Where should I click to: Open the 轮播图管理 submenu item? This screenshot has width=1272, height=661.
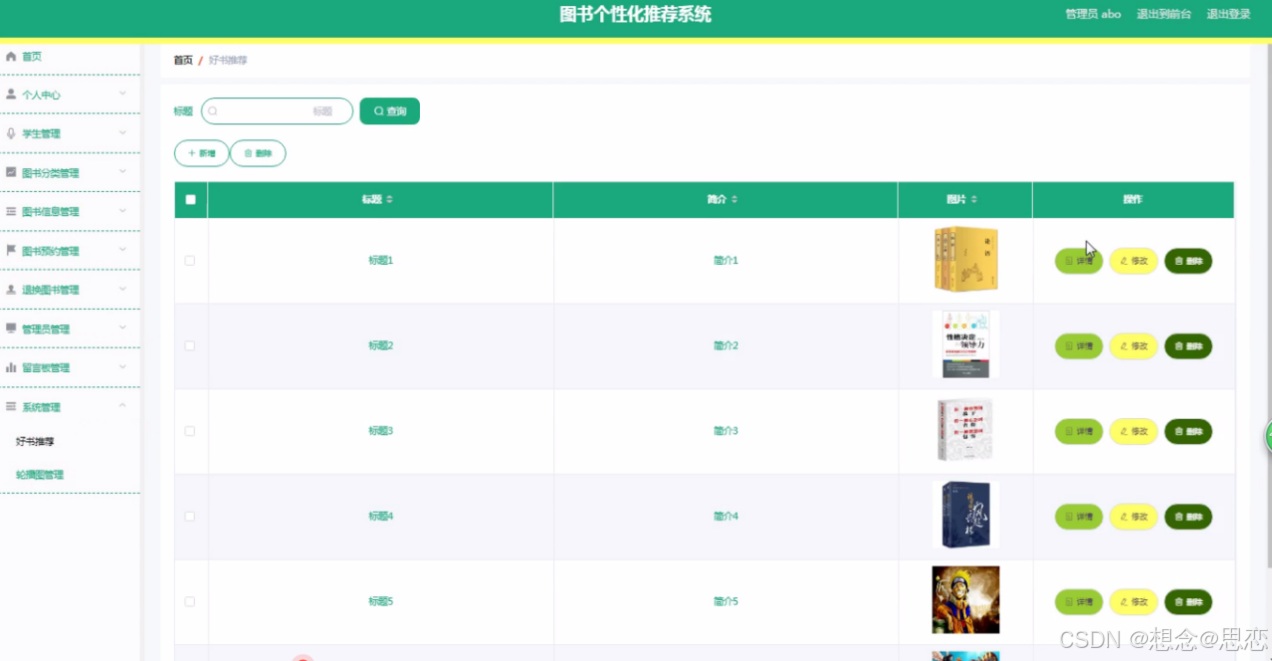point(40,475)
